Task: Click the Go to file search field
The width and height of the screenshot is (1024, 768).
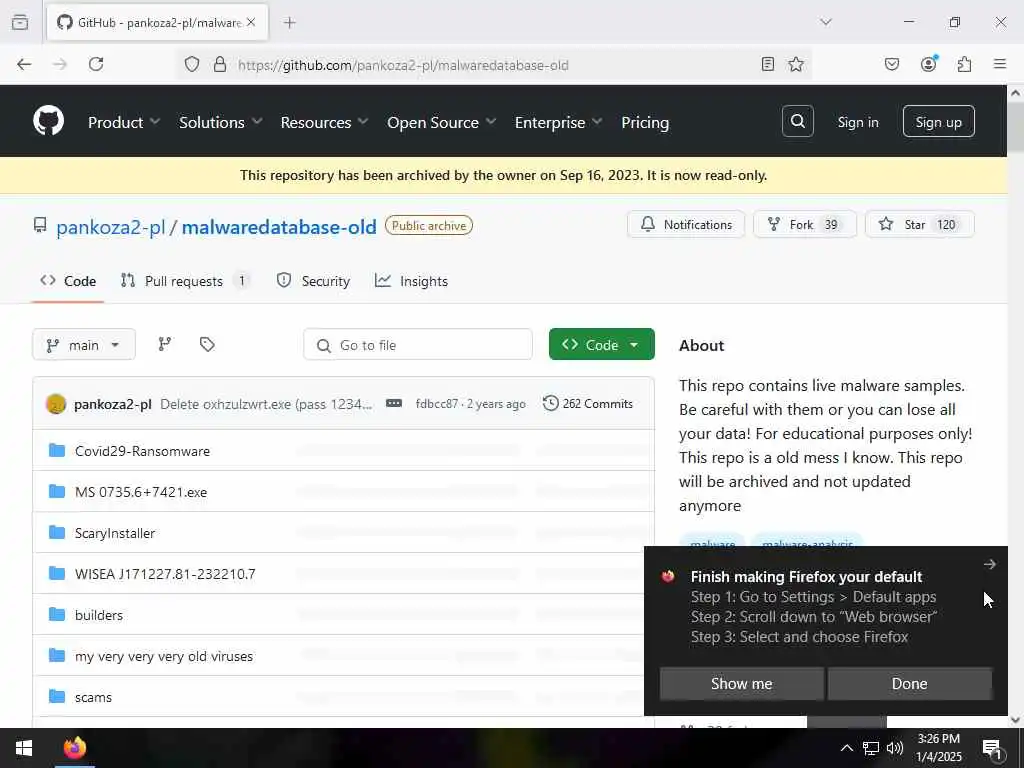Action: click(418, 345)
